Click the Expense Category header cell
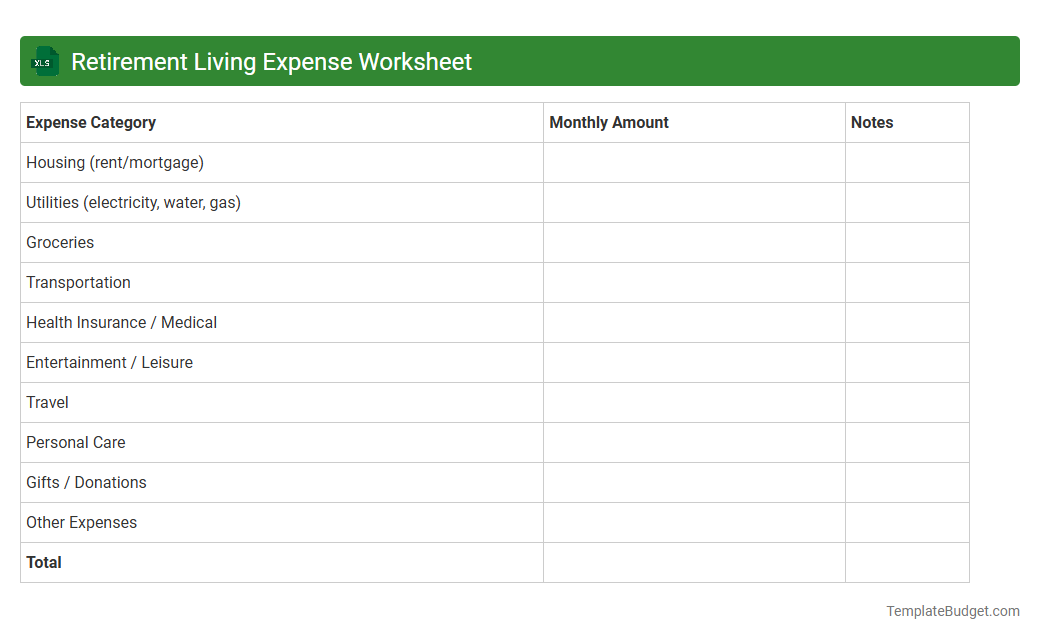The image size is (1040, 640). point(90,122)
